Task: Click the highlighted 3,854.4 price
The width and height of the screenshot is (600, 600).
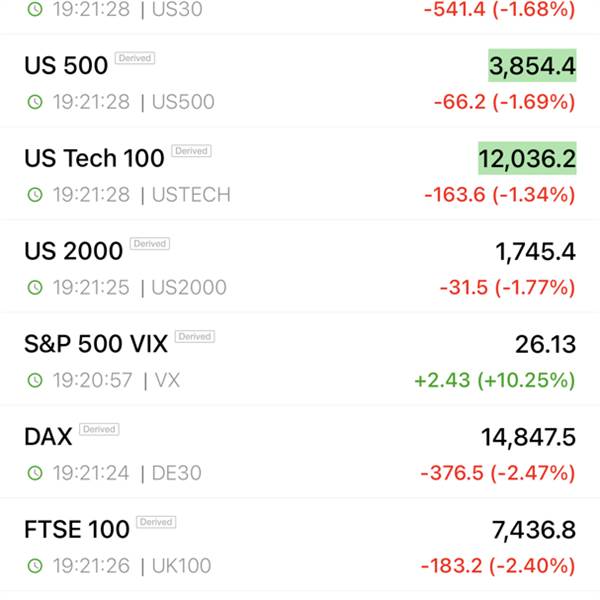Action: 532,65
